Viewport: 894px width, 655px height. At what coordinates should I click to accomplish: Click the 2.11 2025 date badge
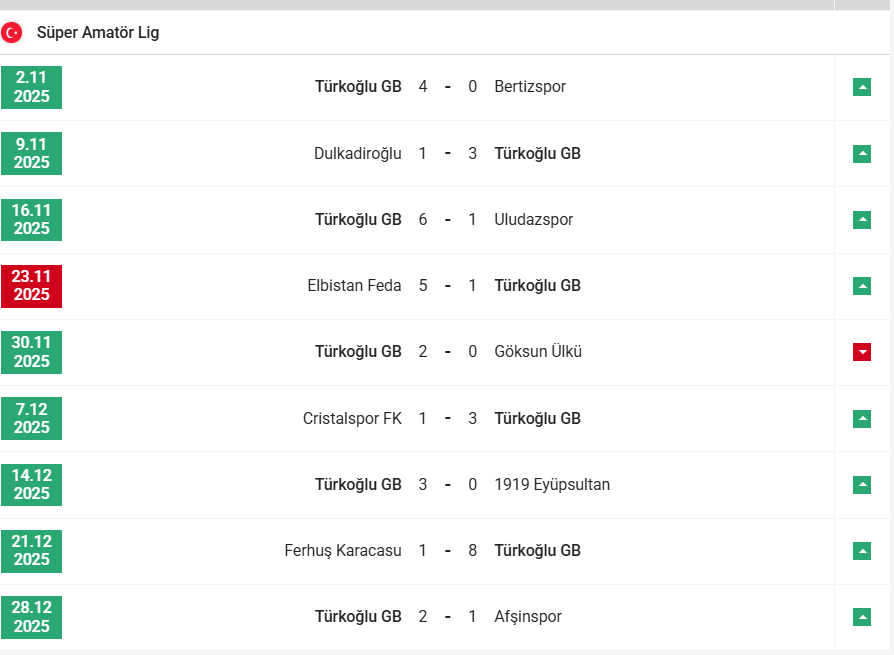[x=32, y=87]
